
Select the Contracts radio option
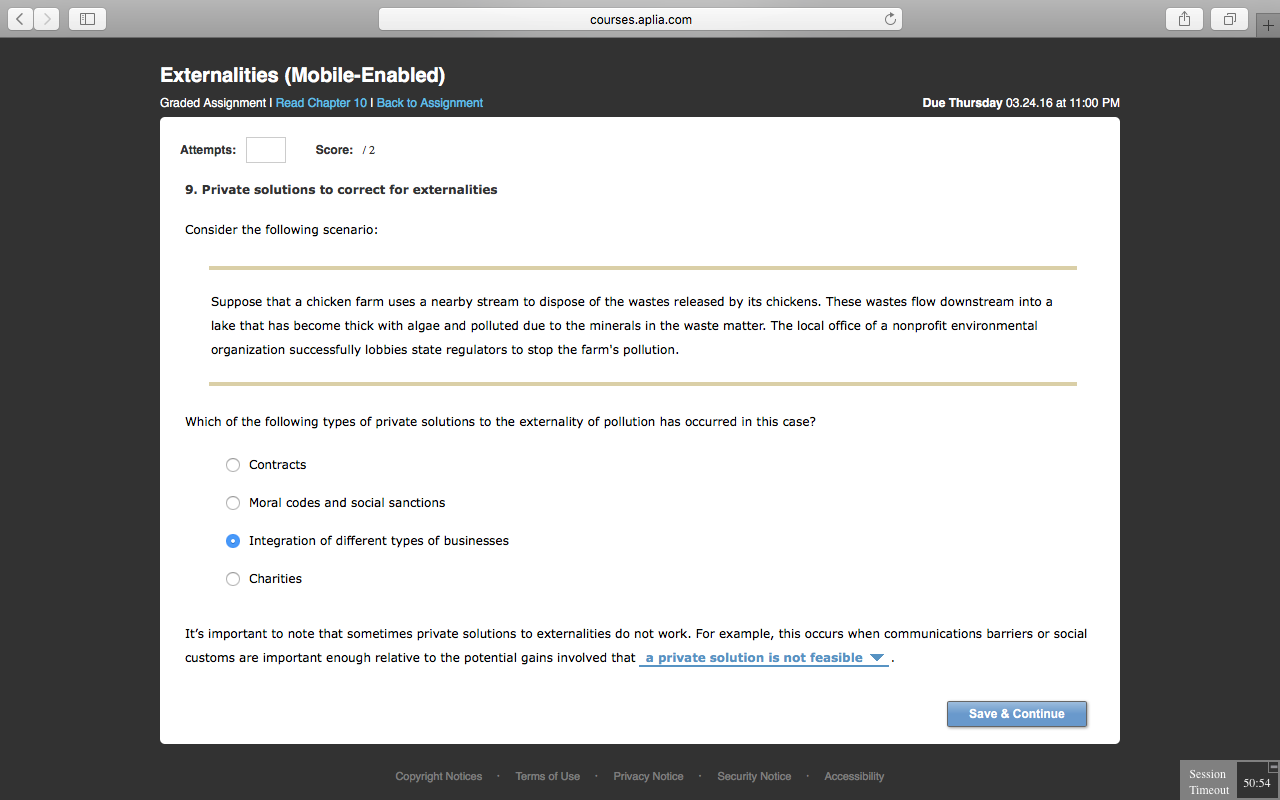click(x=233, y=465)
